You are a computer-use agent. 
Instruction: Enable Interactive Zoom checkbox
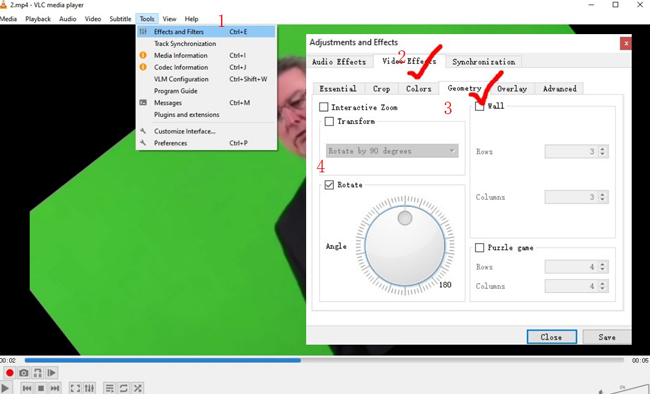pos(324,107)
